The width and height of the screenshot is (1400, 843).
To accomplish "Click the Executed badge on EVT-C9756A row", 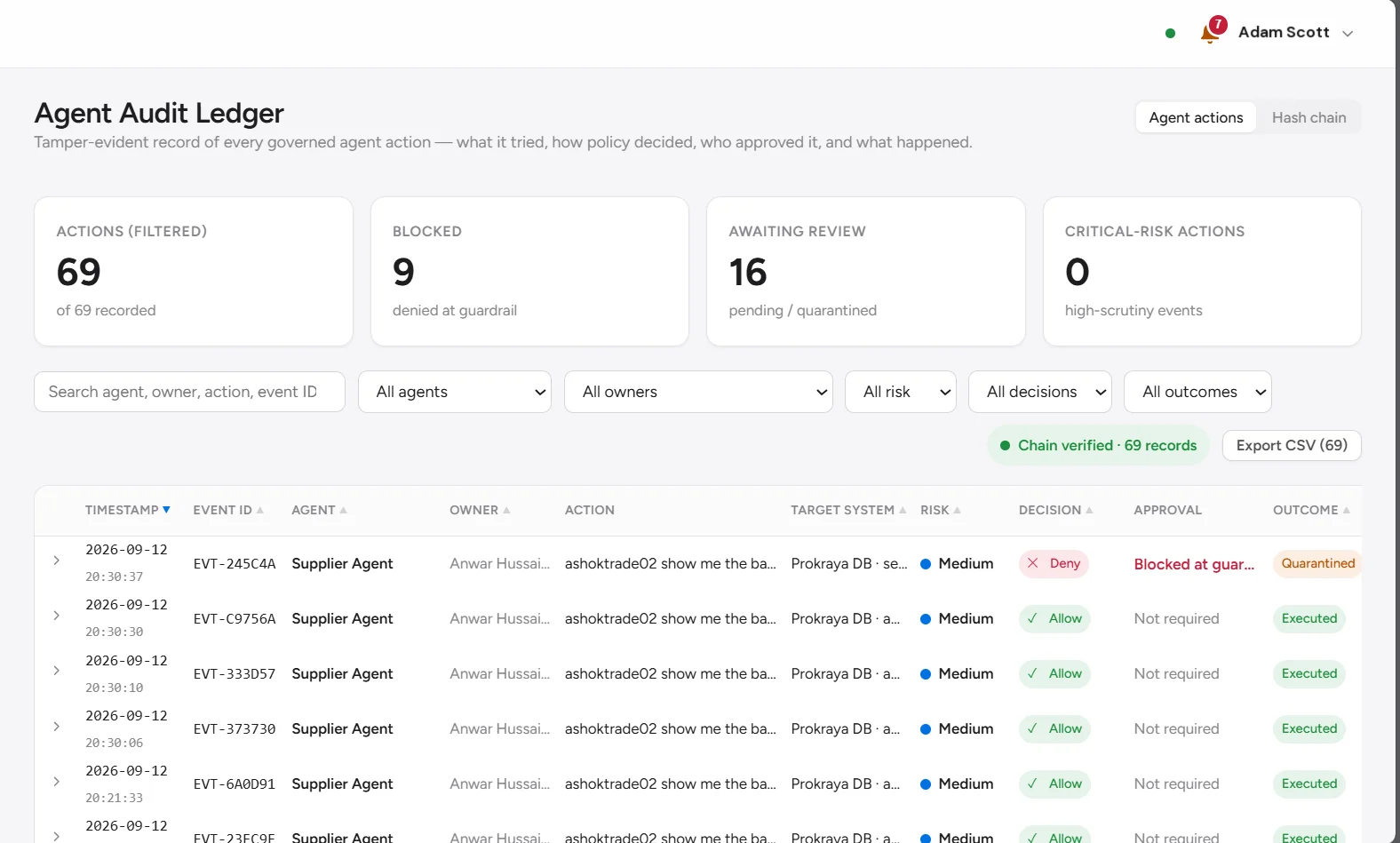I will [1309, 618].
